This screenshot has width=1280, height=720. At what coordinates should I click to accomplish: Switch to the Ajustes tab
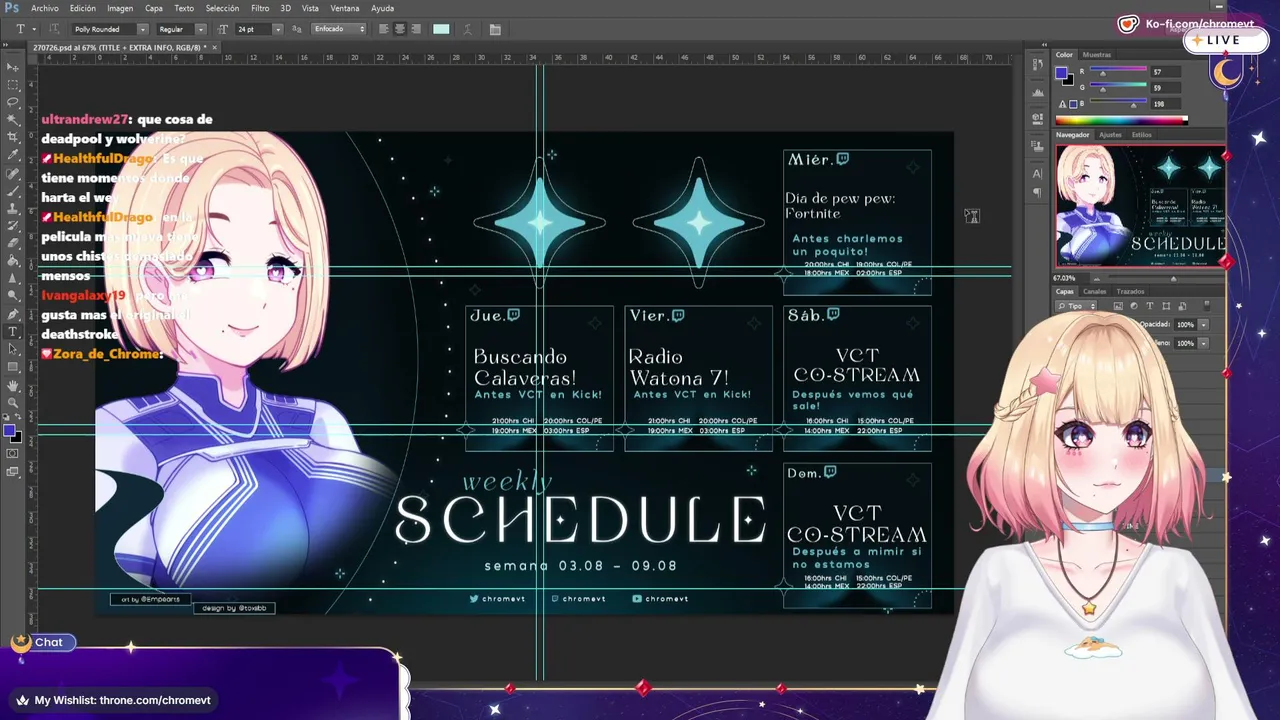[x=1110, y=135]
